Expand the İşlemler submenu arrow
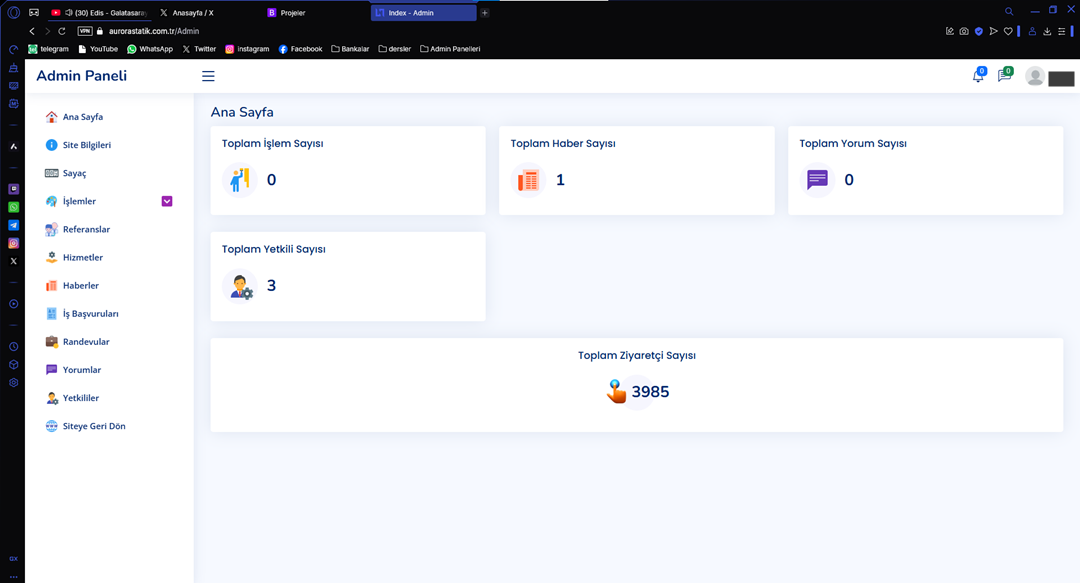Viewport: 1080px width, 583px height. coord(167,201)
